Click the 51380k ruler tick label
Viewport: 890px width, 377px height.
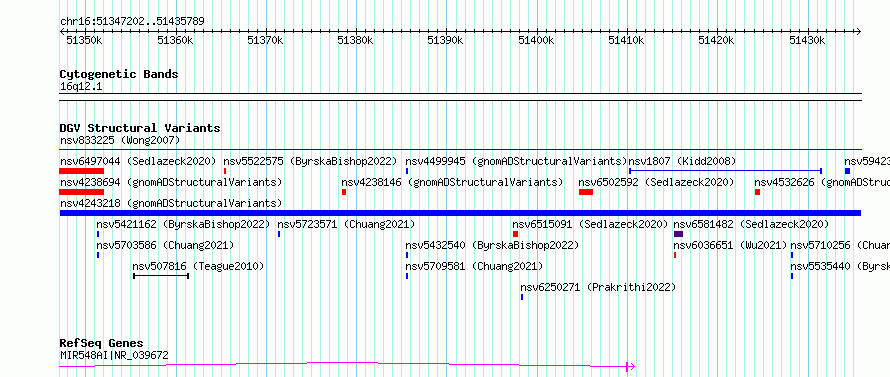355,41
